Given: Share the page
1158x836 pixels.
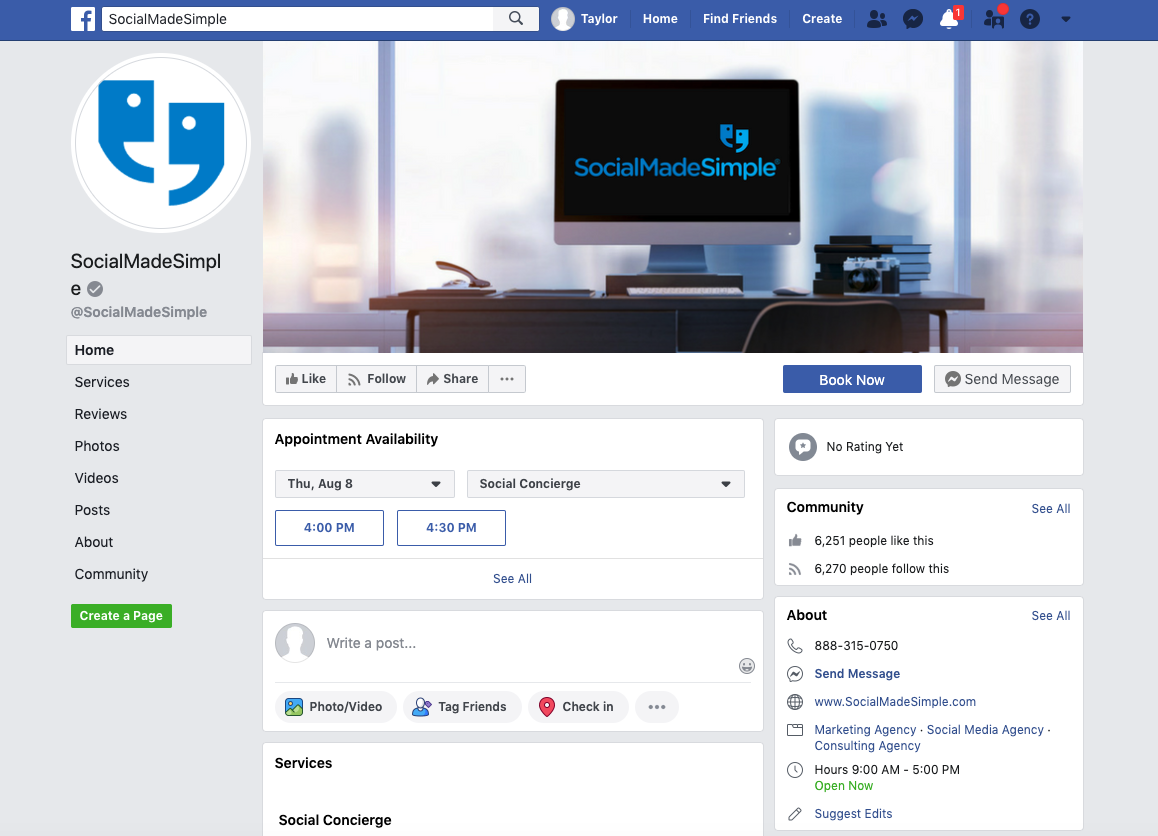Looking at the screenshot, I should click(x=452, y=379).
